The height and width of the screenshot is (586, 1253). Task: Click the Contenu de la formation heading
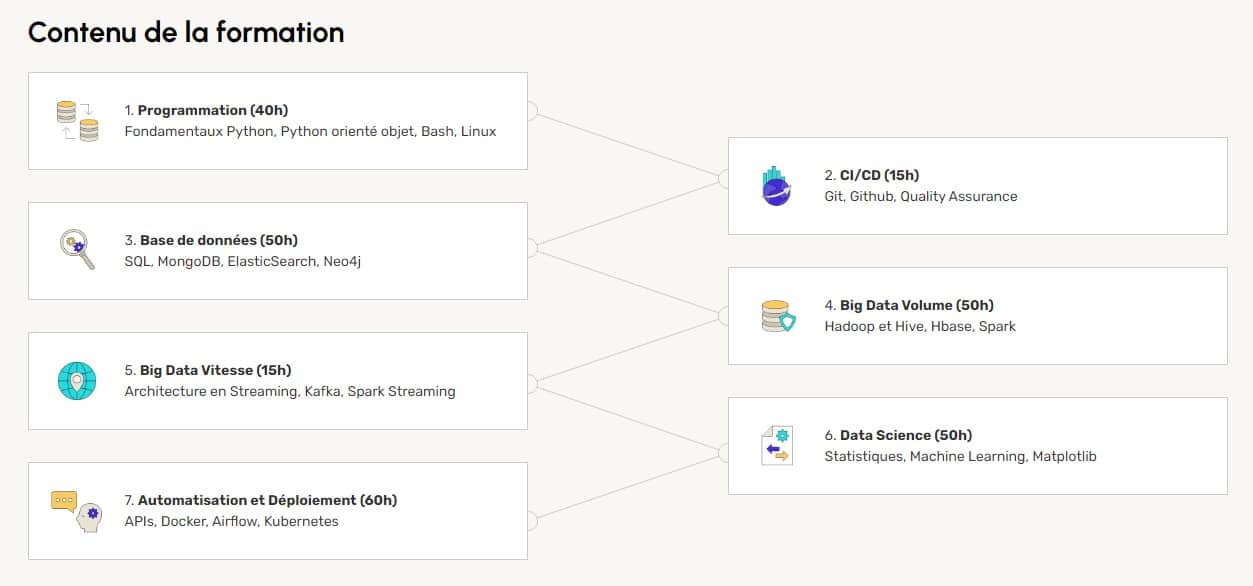coord(186,32)
